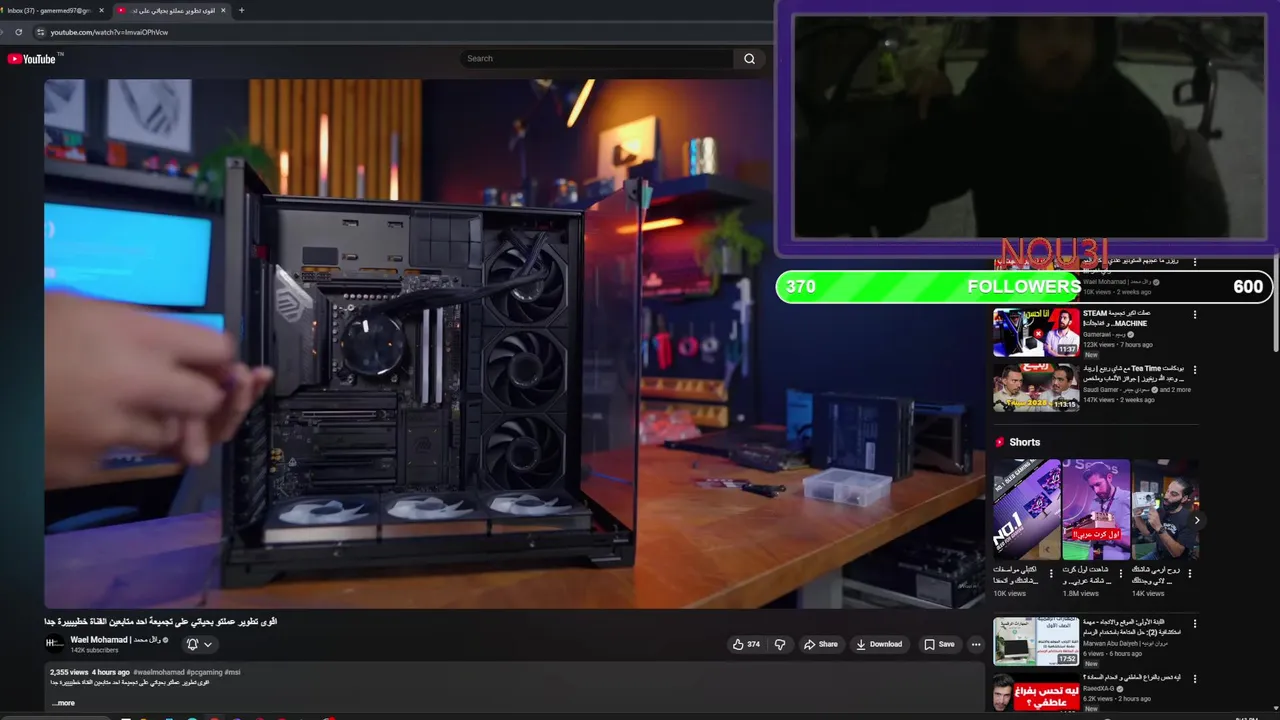Viewport: 1280px width, 720px height.
Task: Open the short with 14K views
Action: [x=1165, y=509]
